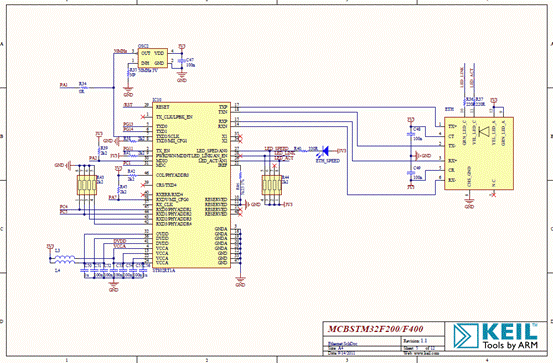Click the OSC2 oscillator component
Image resolution: width=553 pixels, height=363 pixels.
pos(152,58)
